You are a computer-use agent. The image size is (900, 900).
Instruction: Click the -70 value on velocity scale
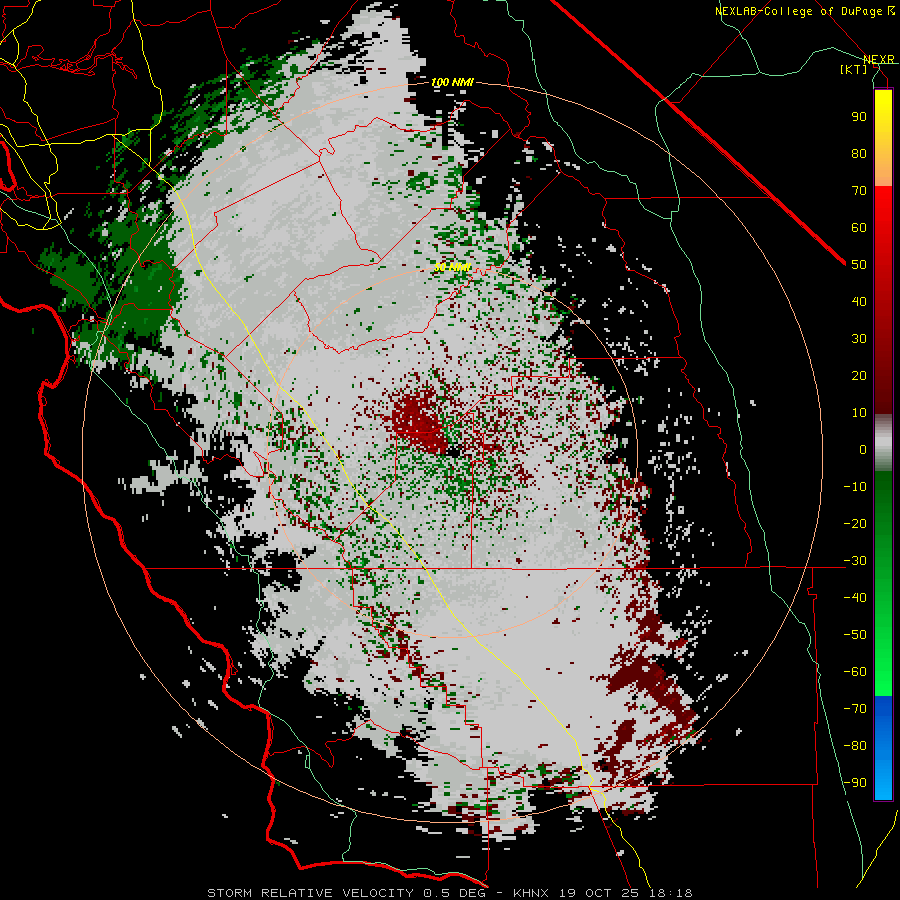coord(855,709)
